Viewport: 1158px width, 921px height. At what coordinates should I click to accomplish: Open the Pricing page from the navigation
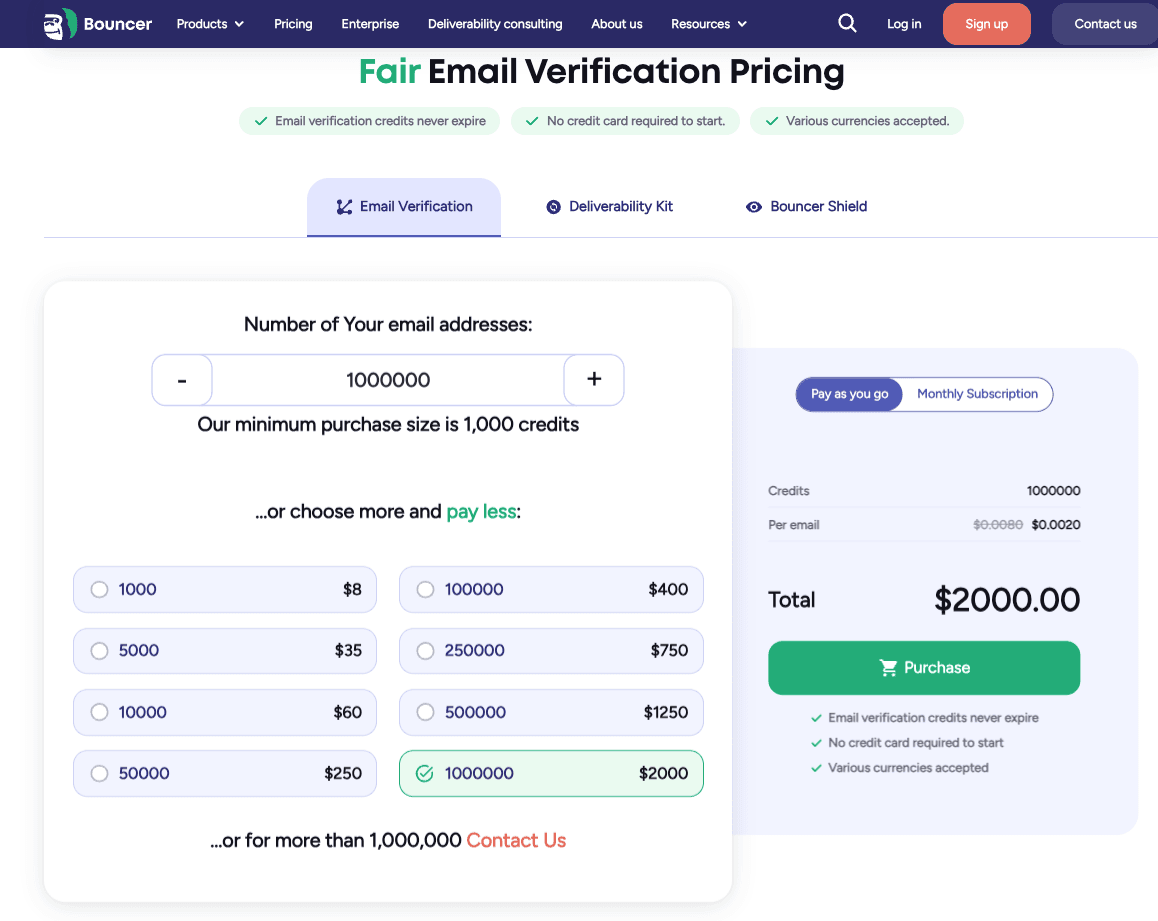click(x=293, y=23)
